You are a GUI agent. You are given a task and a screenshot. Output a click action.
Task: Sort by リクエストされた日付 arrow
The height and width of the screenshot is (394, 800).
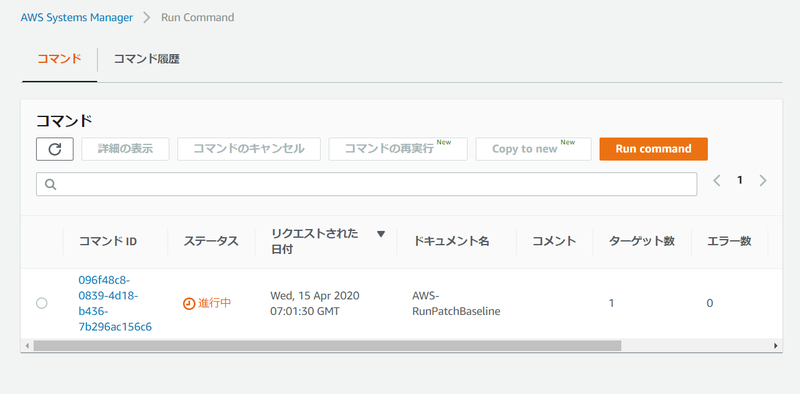[x=381, y=234]
